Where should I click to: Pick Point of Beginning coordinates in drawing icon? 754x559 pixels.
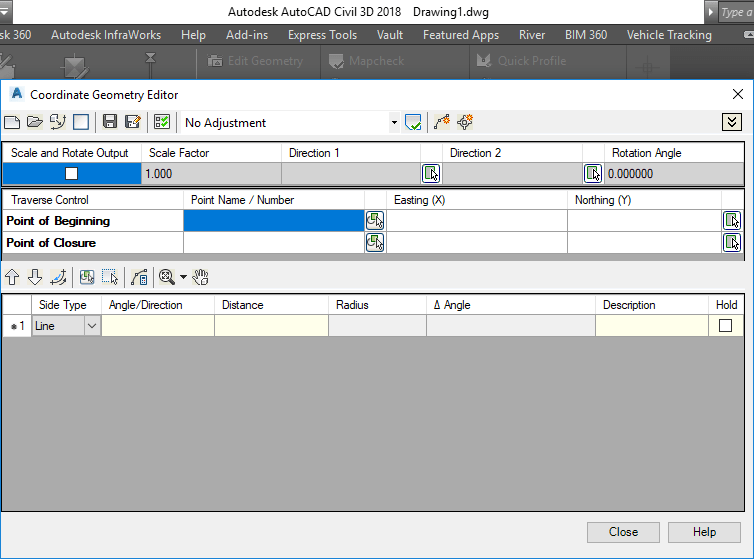pyautogui.click(x=732, y=221)
